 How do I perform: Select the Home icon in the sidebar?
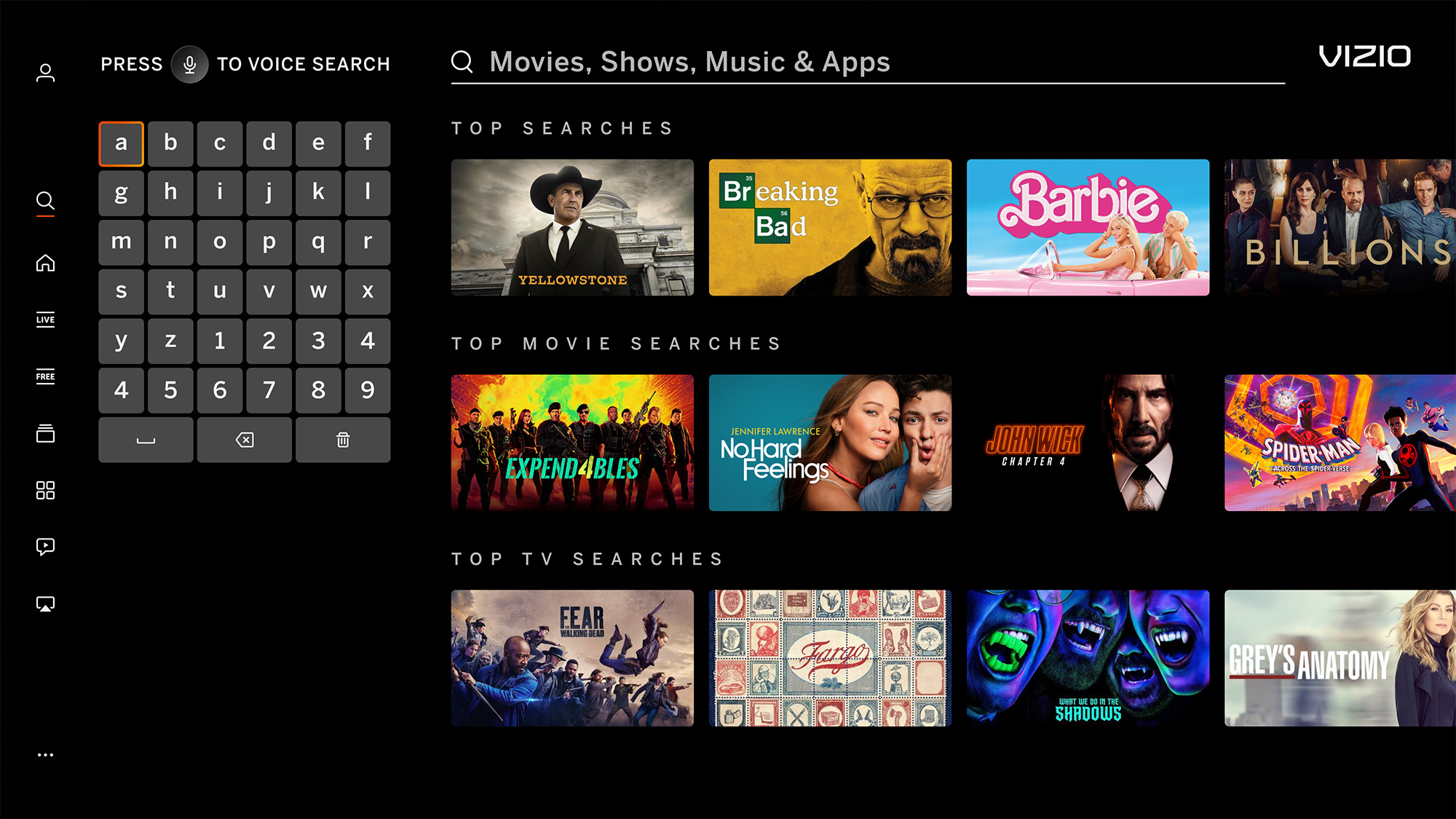click(x=45, y=262)
